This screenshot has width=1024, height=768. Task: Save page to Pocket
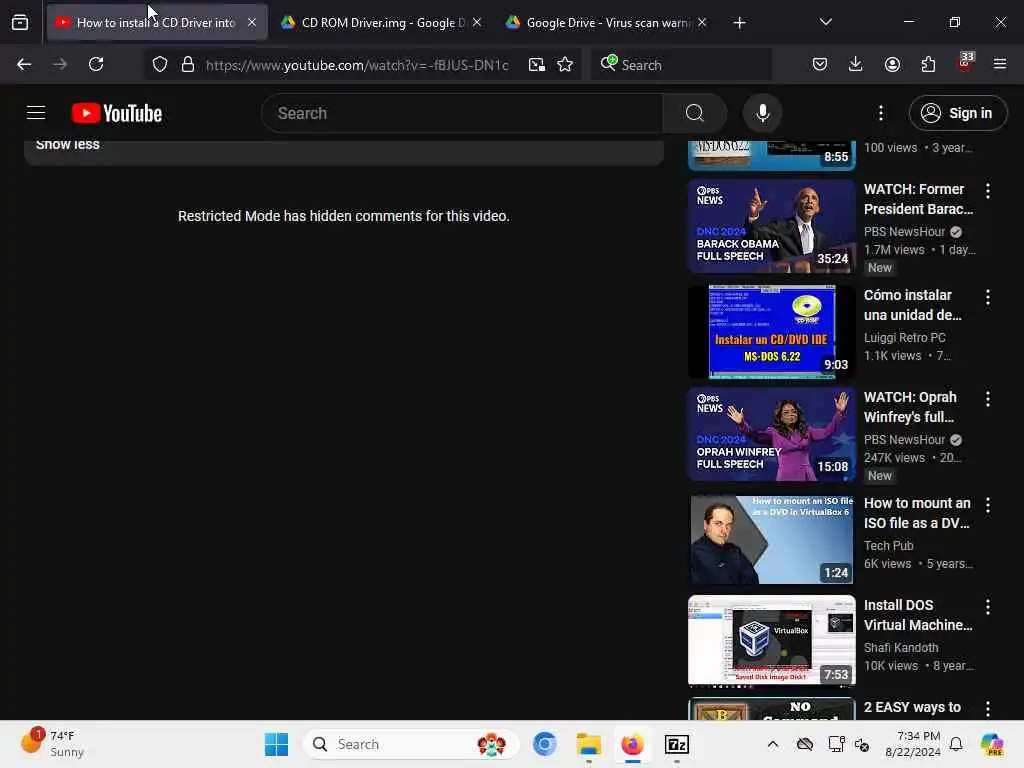(820, 64)
